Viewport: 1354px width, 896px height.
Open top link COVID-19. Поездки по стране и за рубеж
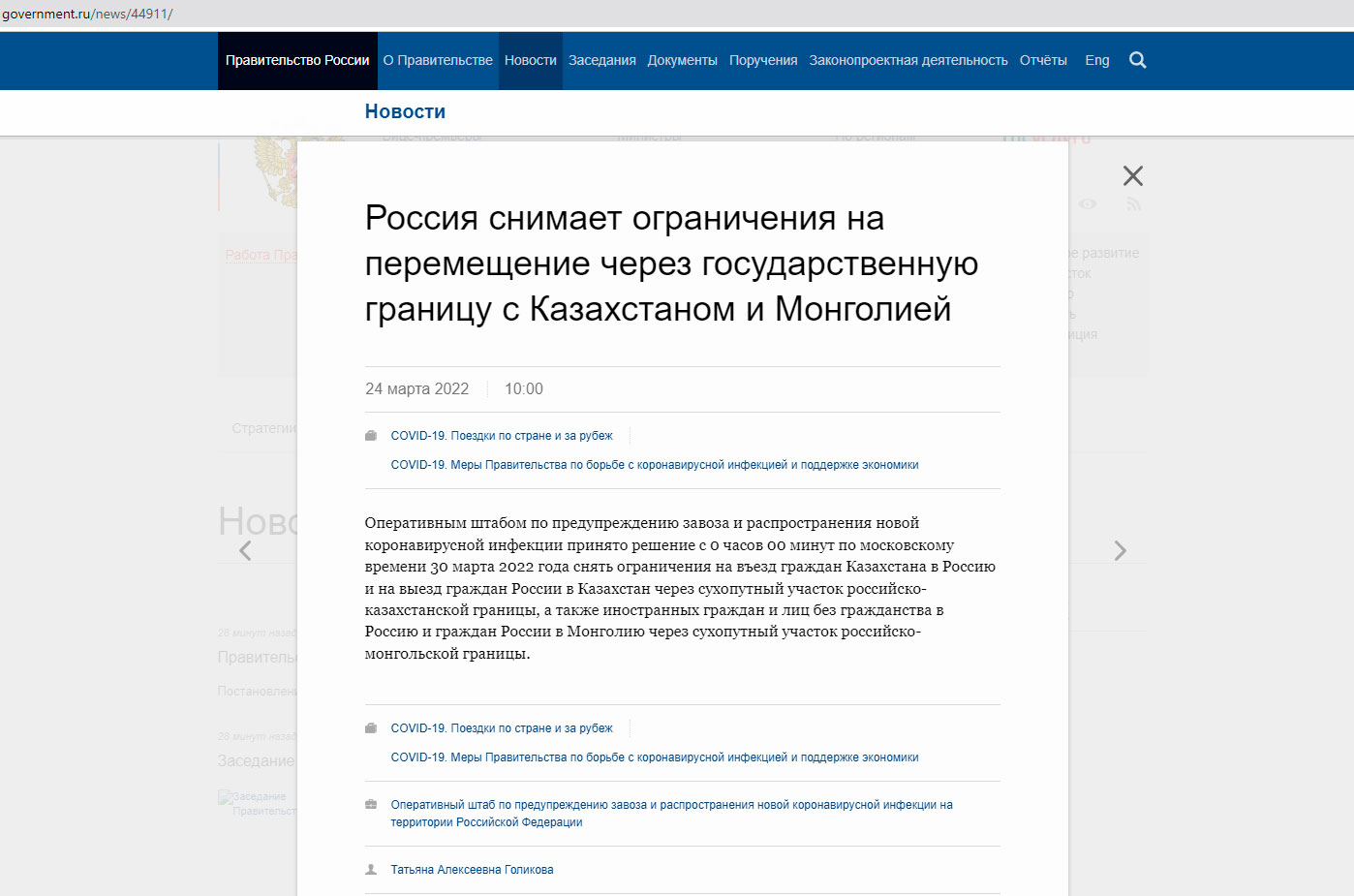coord(501,436)
